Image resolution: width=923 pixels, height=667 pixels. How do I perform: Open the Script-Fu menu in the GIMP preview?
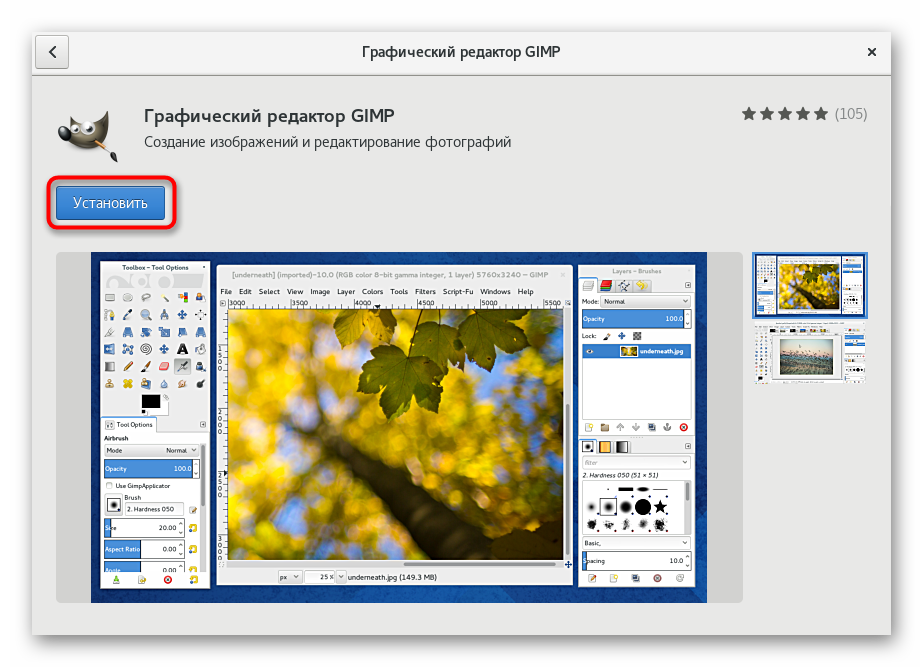(x=458, y=291)
